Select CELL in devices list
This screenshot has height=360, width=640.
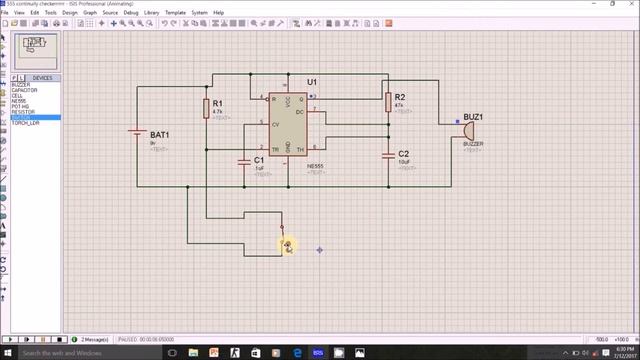pyautogui.click(x=36, y=96)
